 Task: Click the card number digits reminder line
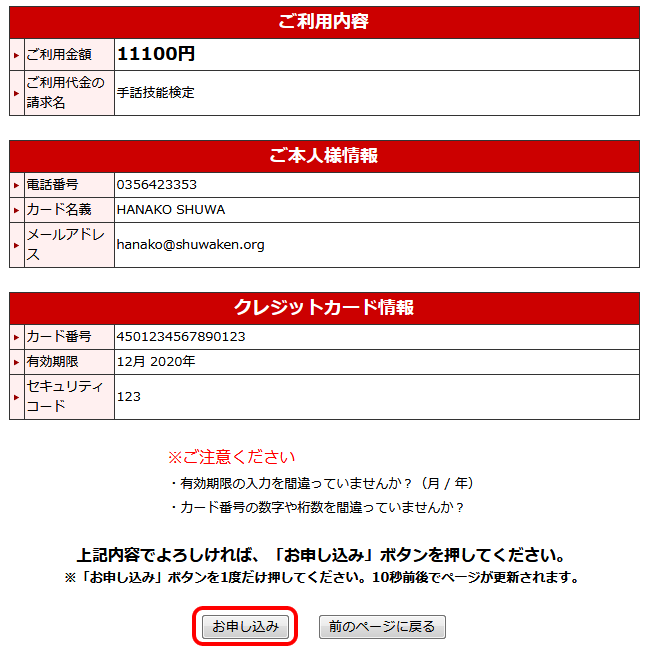point(316,507)
